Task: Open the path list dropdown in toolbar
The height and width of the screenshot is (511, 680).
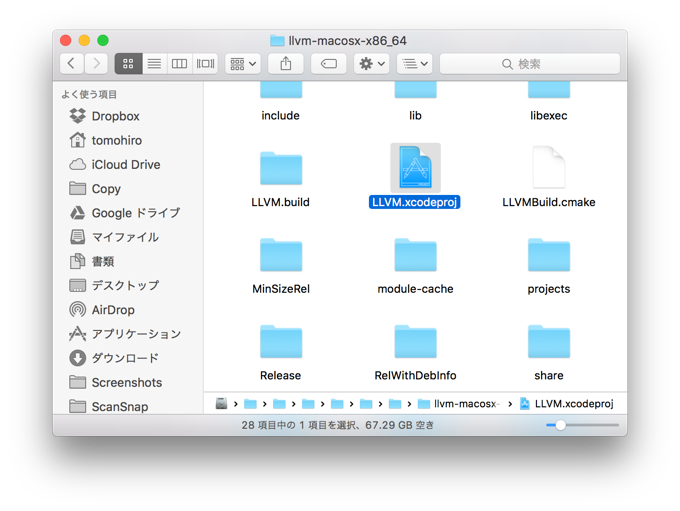Action: pos(415,64)
